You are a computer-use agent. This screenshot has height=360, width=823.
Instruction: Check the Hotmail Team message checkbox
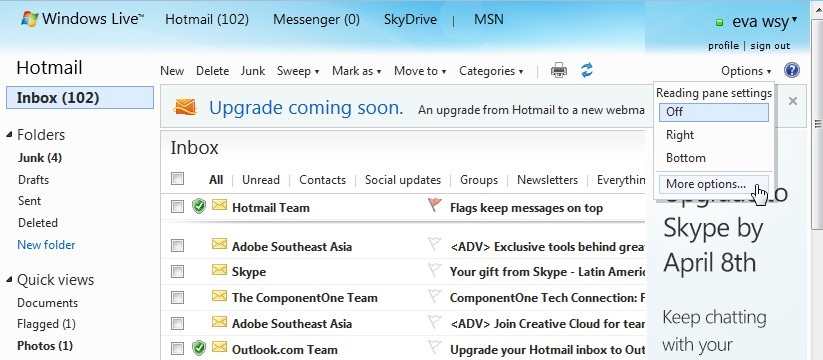coord(177,207)
